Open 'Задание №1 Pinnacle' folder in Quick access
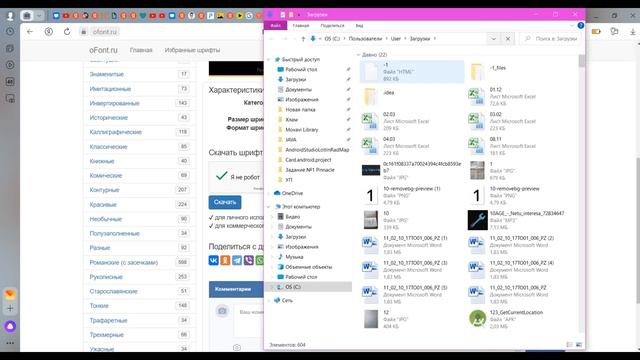Screen dimensions: 640x360 pyautogui.click(x=310, y=170)
